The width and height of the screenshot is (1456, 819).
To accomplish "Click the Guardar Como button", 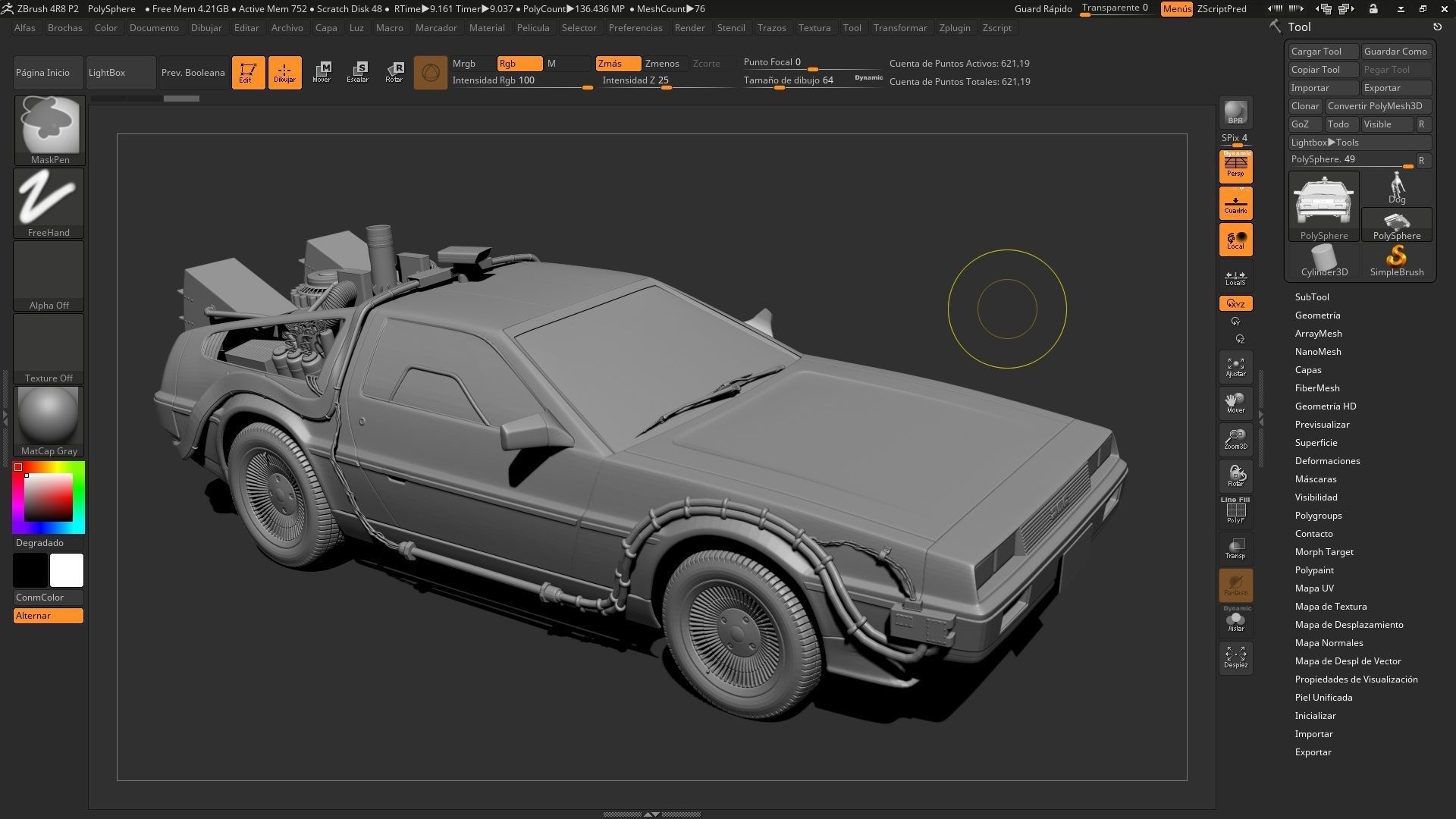I will click(1396, 52).
